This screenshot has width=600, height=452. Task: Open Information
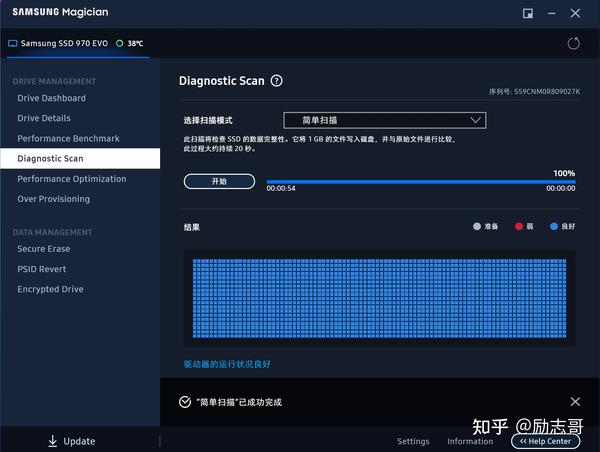(x=470, y=441)
